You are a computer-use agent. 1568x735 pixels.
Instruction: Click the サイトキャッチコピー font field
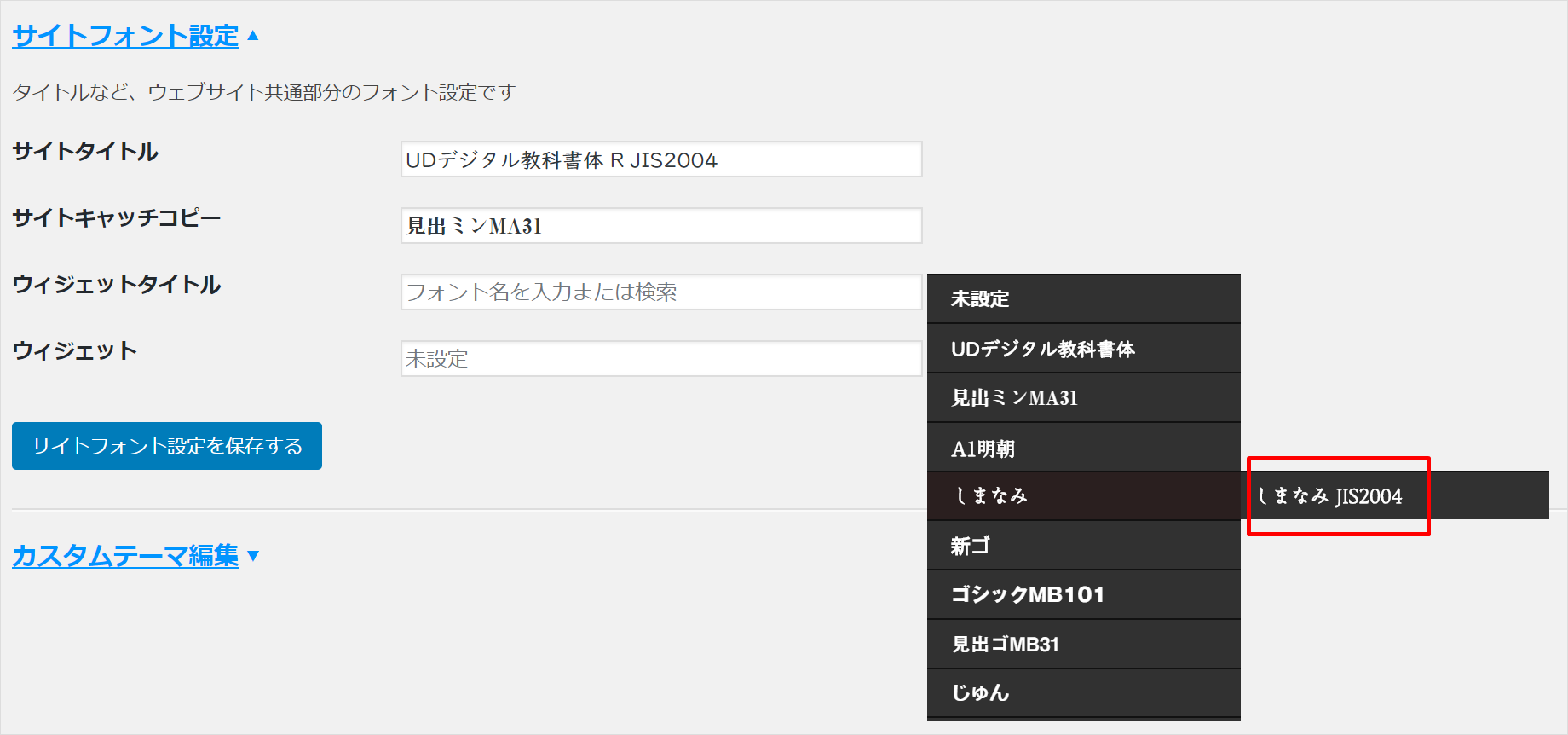661,226
